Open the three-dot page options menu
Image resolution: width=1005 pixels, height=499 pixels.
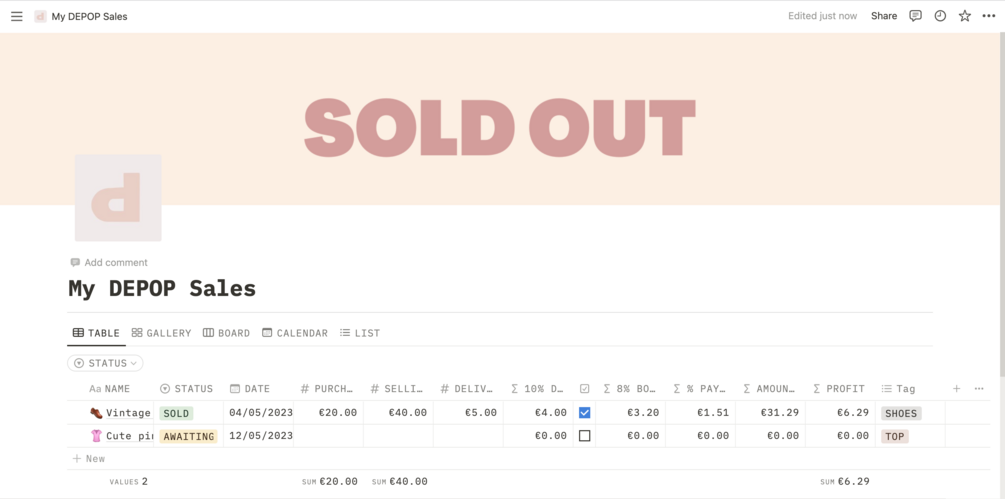pos(989,16)
